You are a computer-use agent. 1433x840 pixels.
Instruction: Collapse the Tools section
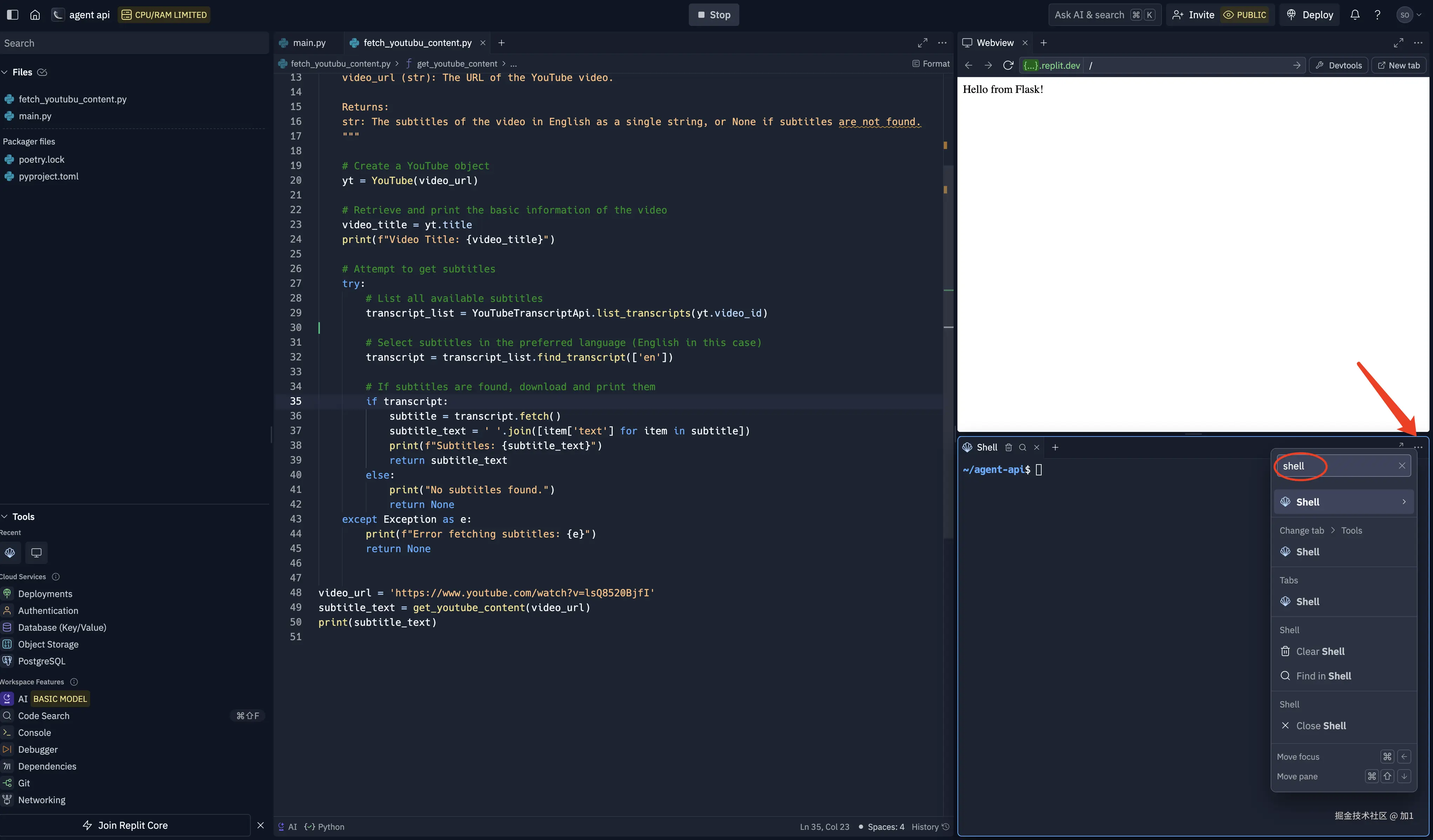5,517
